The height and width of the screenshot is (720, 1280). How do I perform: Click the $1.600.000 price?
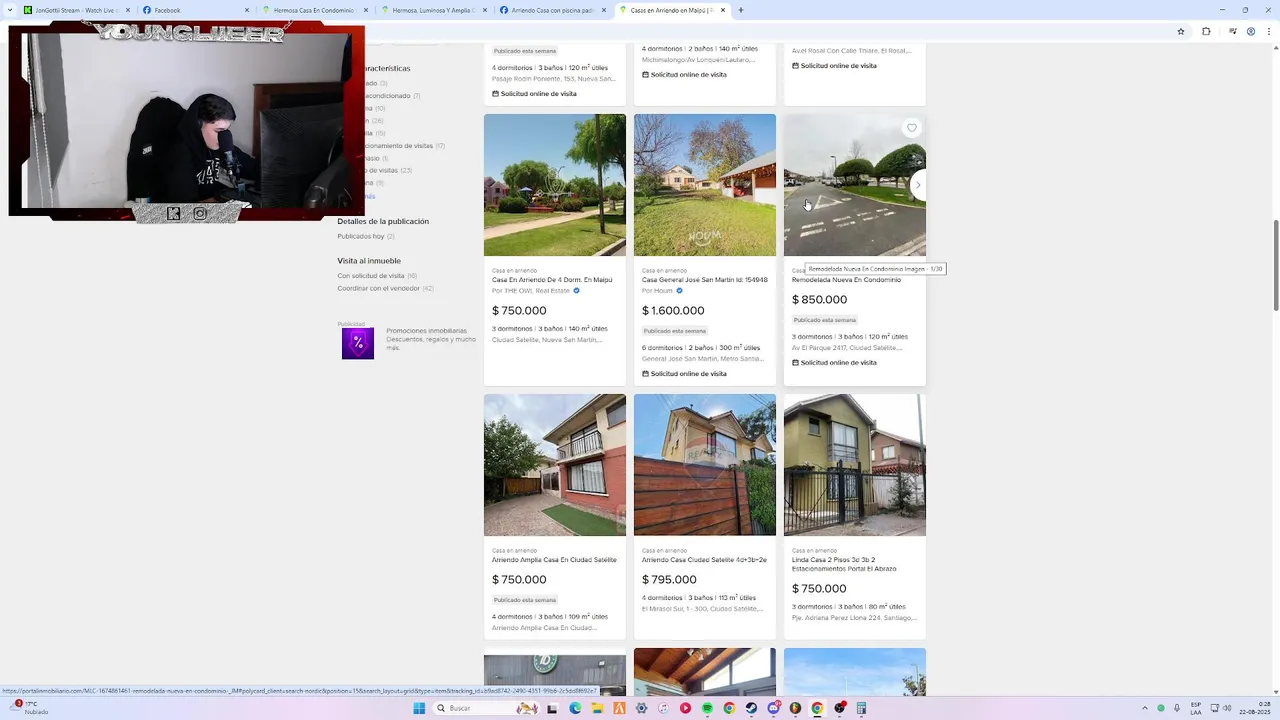tap(673, 311)
